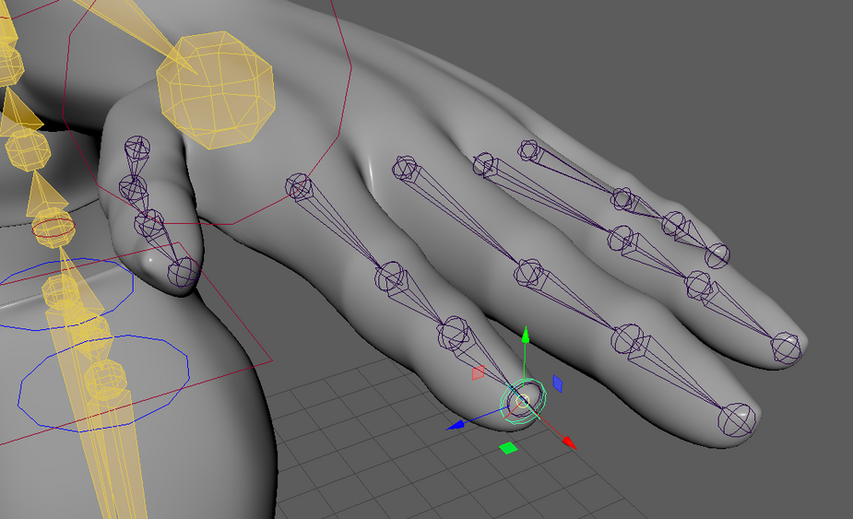Select the pinky finger tip joint
853x519 pixels.
pos(717,256)
